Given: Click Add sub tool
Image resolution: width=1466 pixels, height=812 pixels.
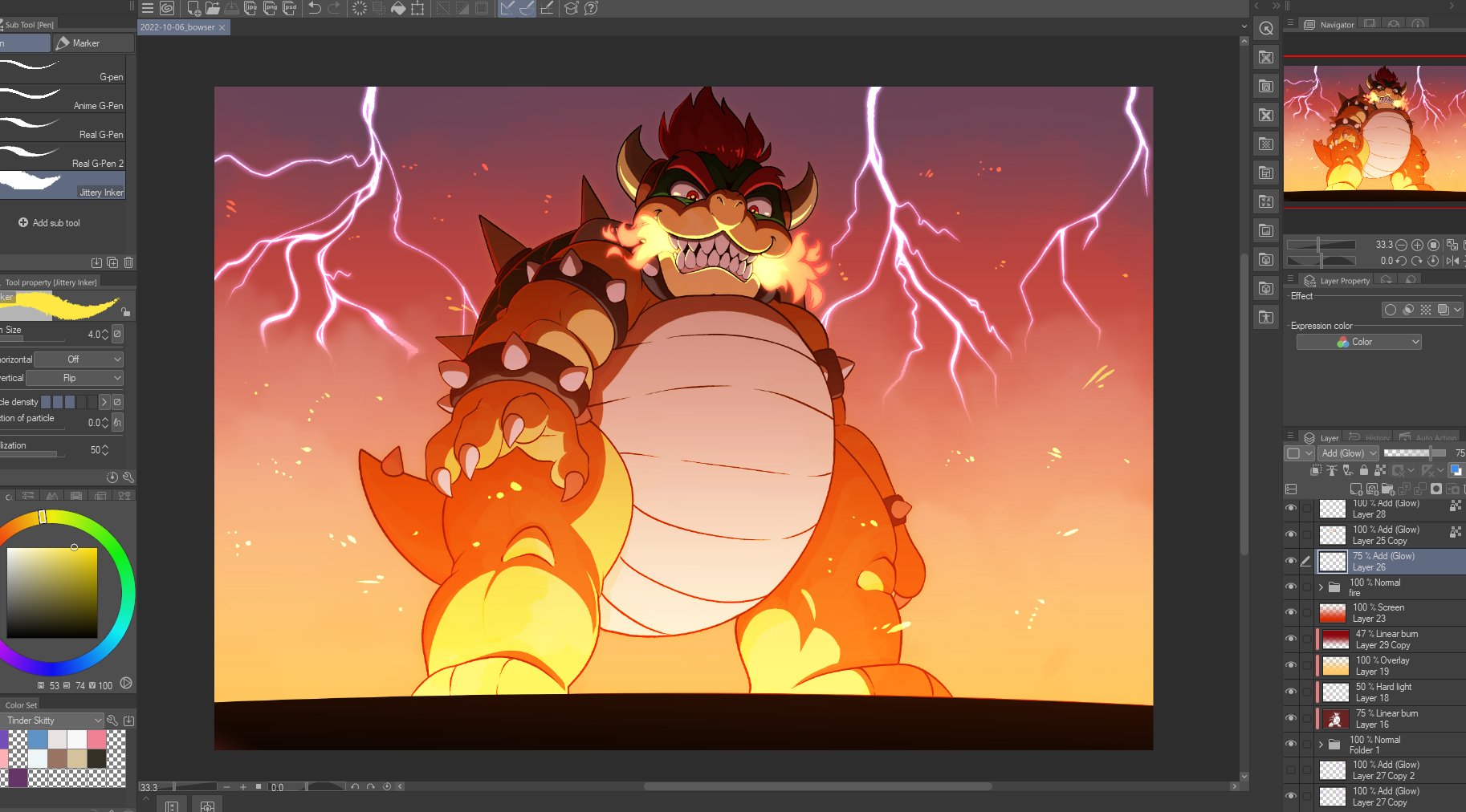Looking at the screenshot, I should (50, 223).
